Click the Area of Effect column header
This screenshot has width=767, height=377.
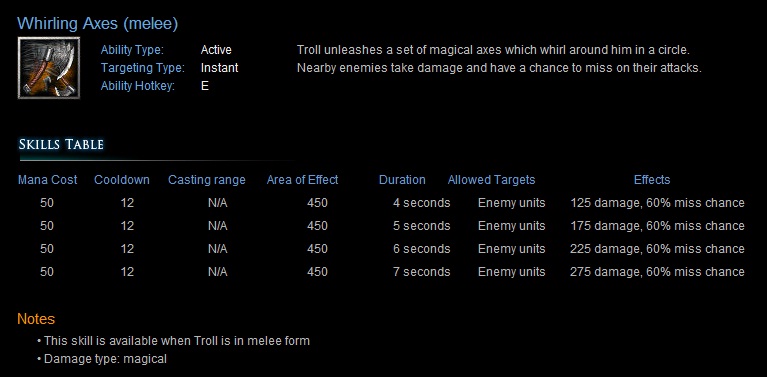coord(302,180)
